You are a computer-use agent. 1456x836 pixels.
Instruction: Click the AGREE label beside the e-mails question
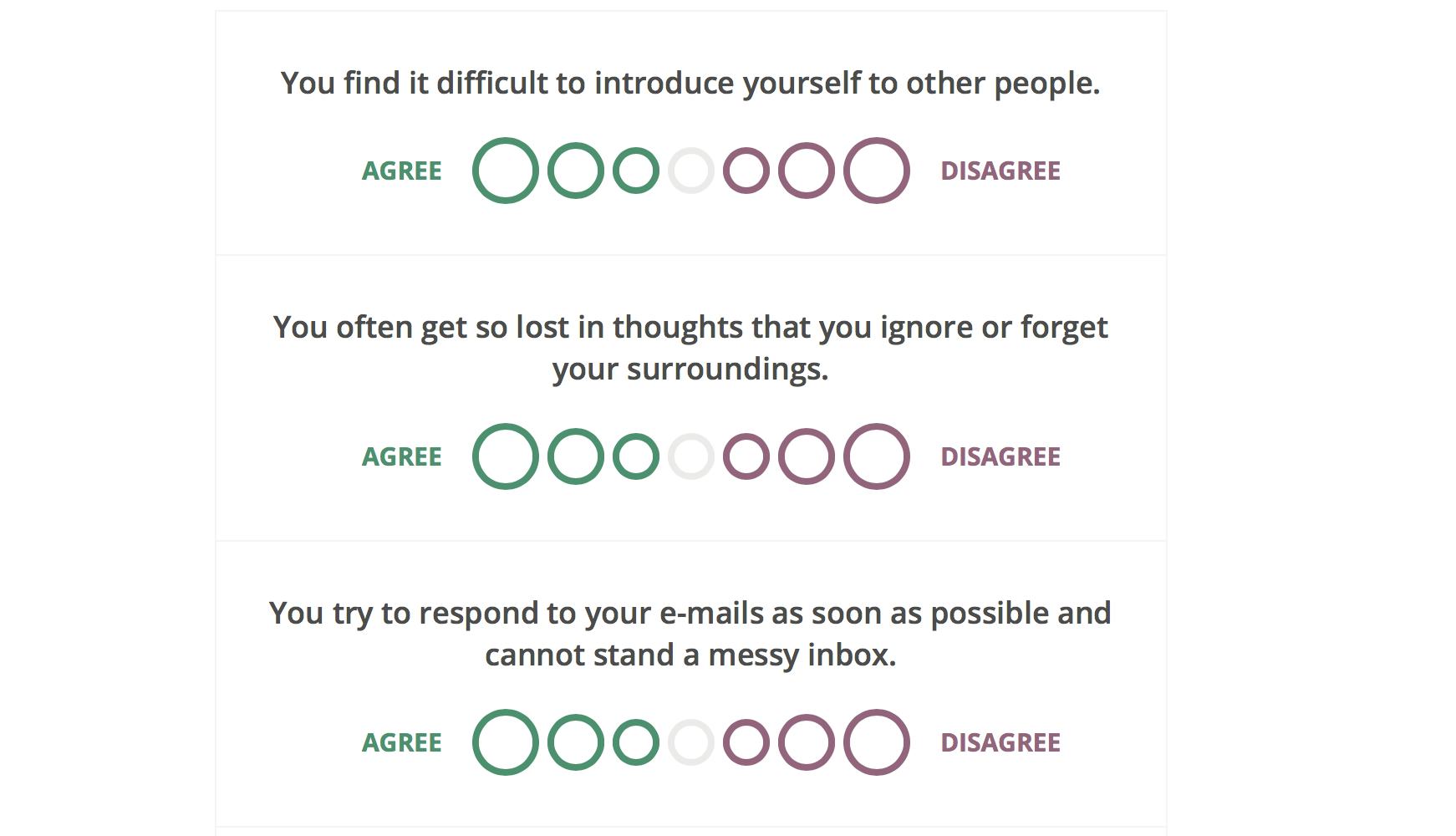pos(401,742)
